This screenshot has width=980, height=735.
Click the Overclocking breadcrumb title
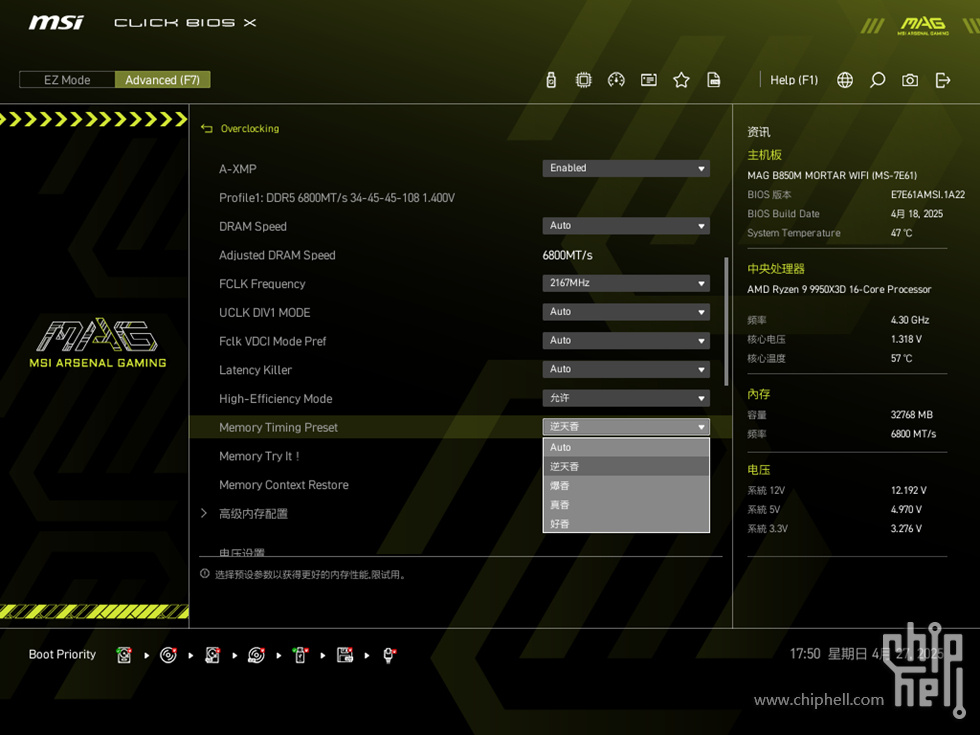(x=250, y=129)
